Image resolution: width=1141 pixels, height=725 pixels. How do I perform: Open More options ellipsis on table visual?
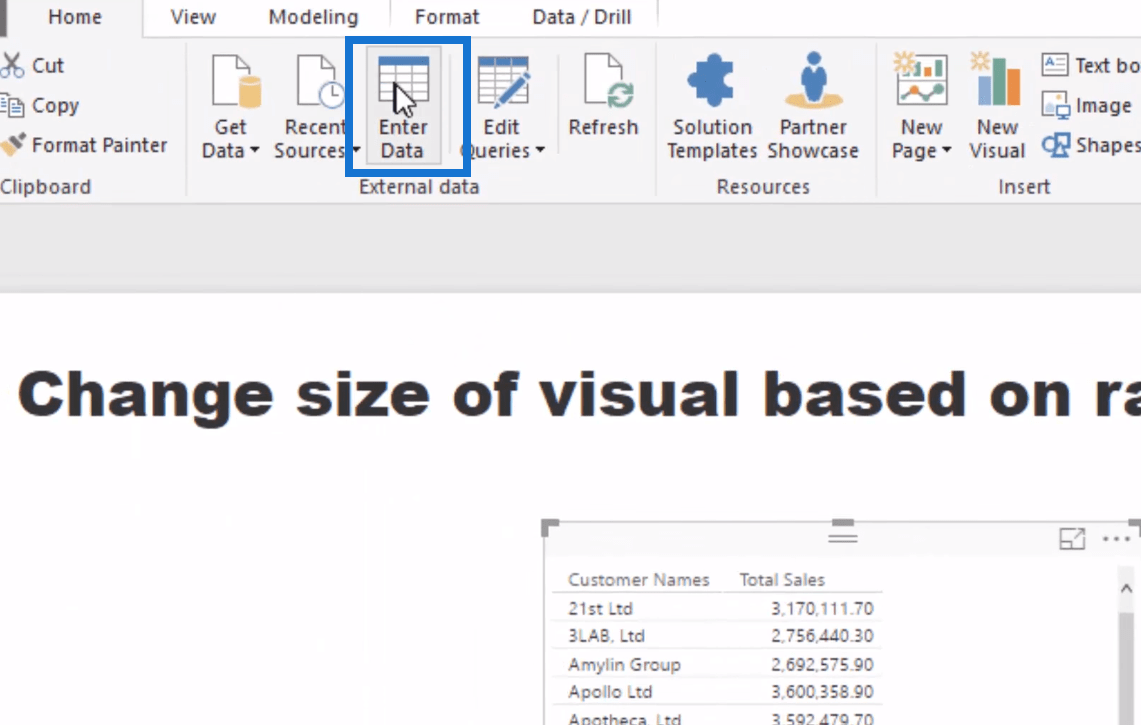pyautogui.click(x=1116, y=539)
